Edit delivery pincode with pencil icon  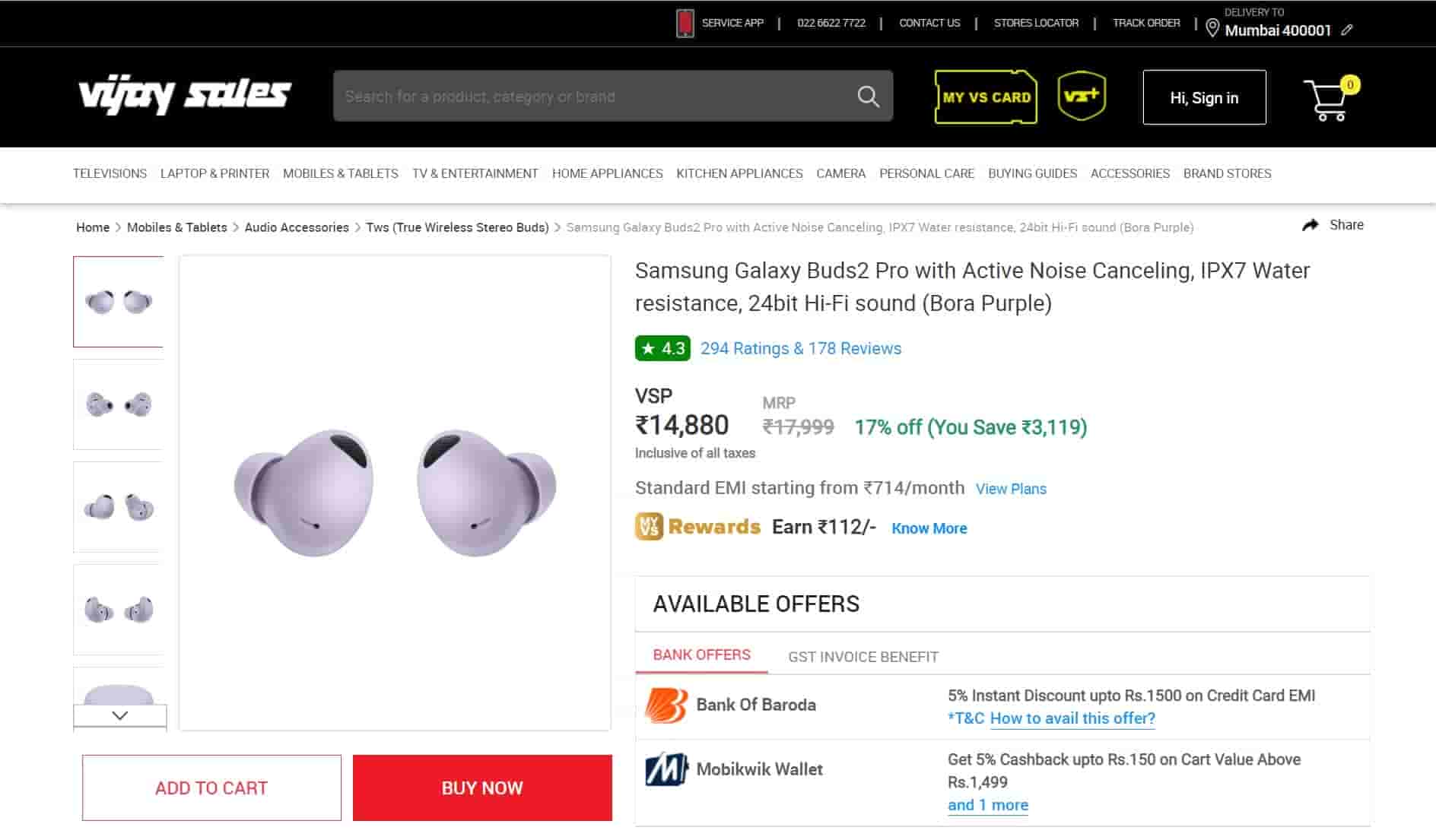[1347, 30]
